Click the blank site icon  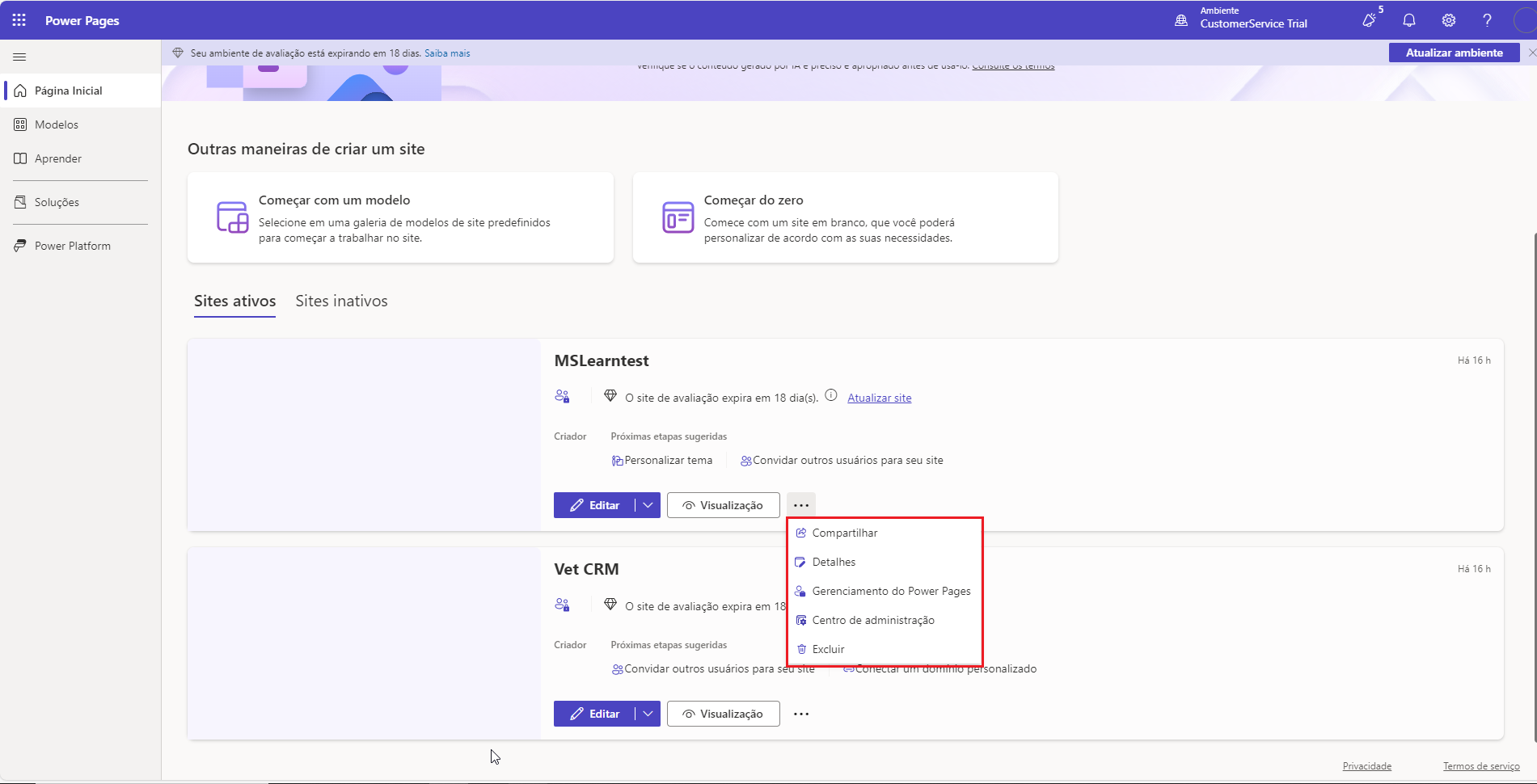[x=678, y=217]
